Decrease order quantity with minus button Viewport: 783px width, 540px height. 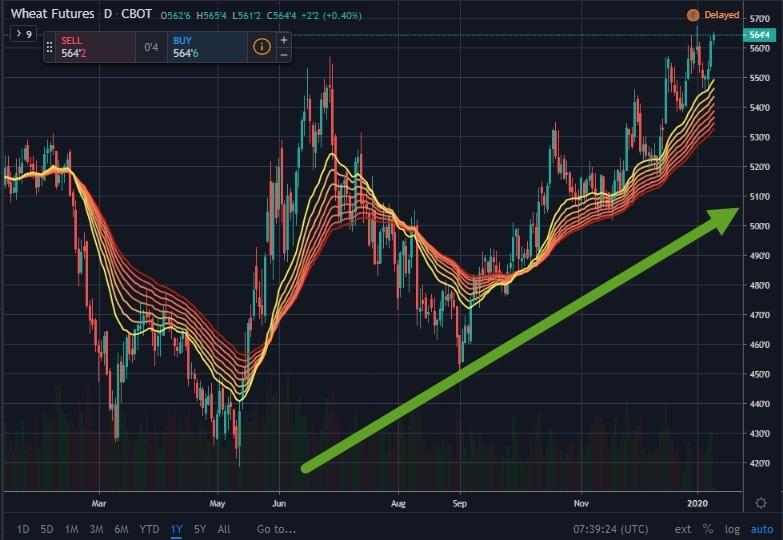coord(284,54)
